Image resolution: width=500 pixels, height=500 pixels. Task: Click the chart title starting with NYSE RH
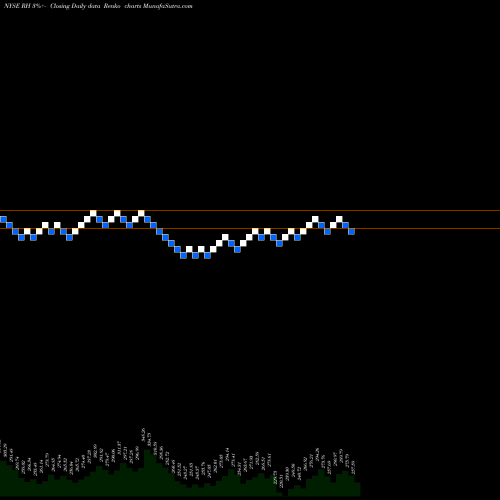[x=98, y=6]
